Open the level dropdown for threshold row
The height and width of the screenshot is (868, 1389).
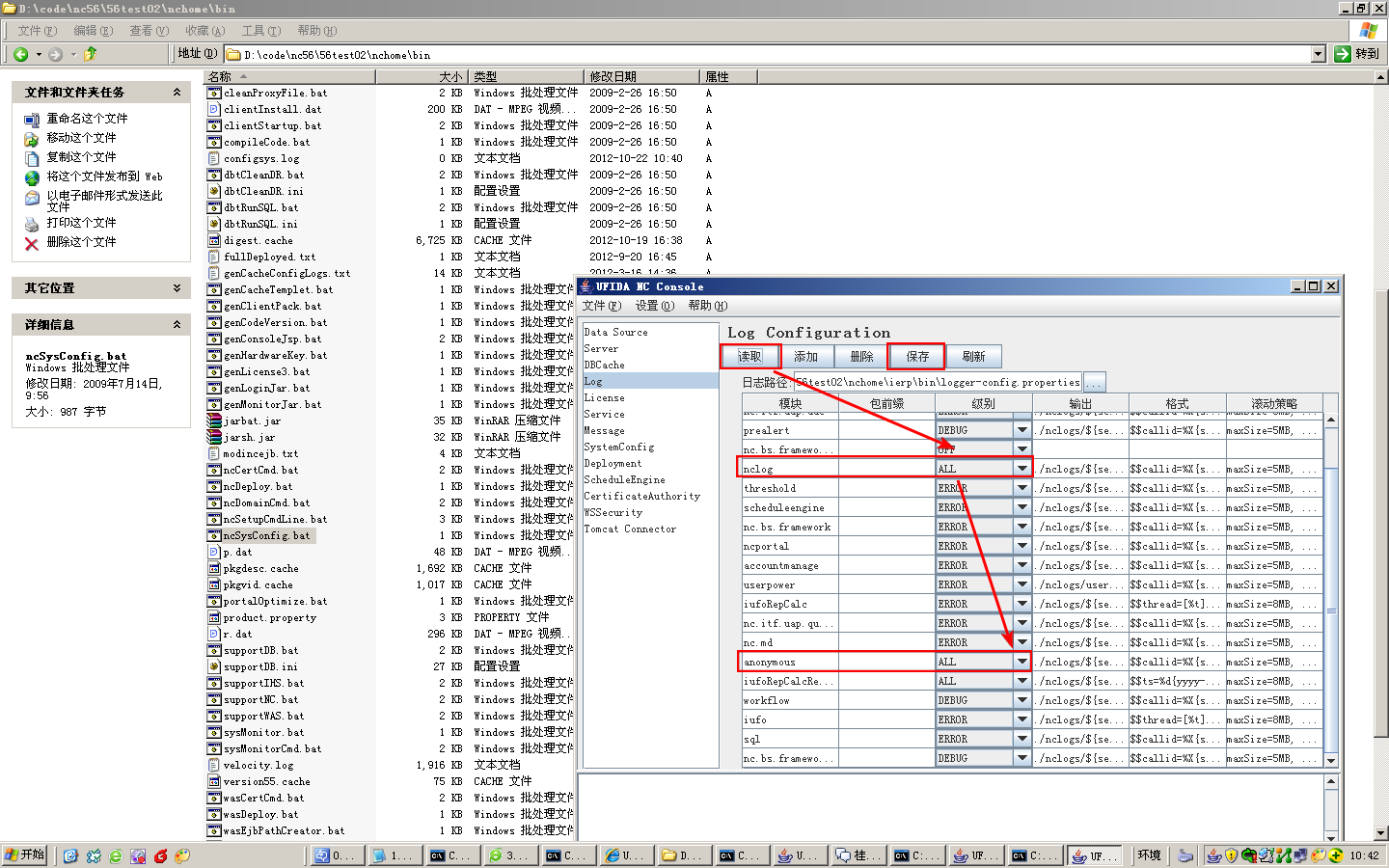click(x=1021, y=488)
